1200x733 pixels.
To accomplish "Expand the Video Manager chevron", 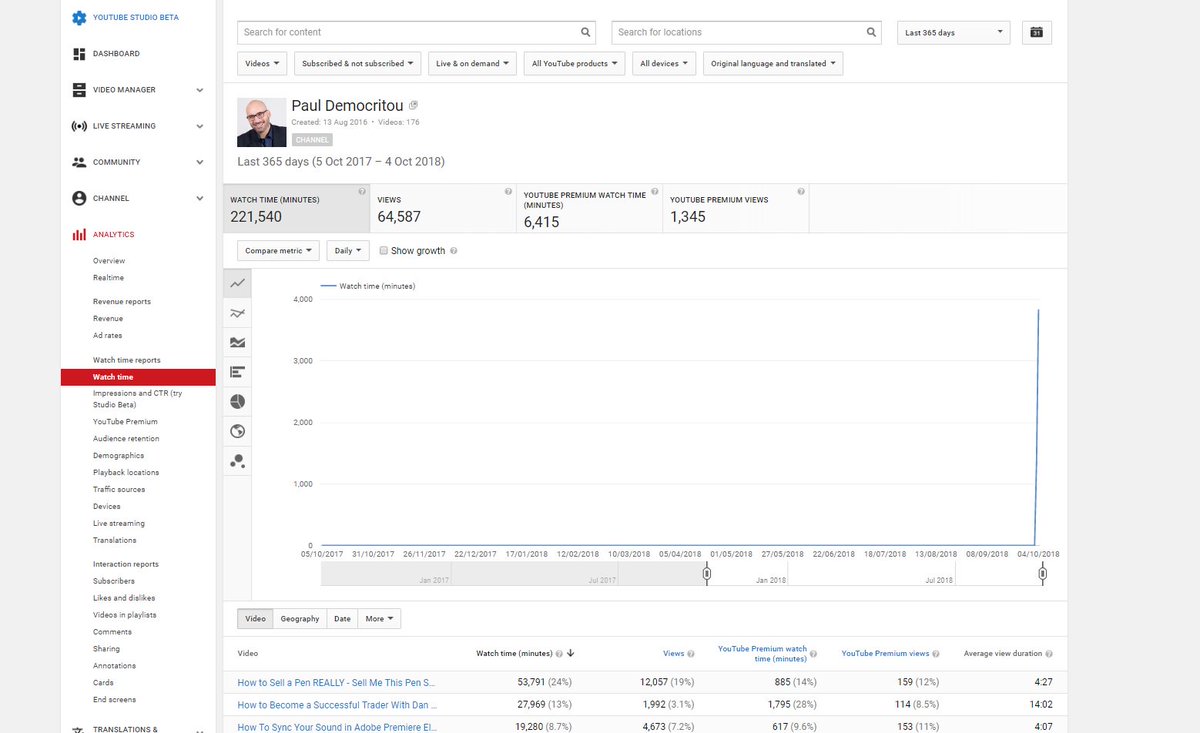I will [x=199, y=90].
